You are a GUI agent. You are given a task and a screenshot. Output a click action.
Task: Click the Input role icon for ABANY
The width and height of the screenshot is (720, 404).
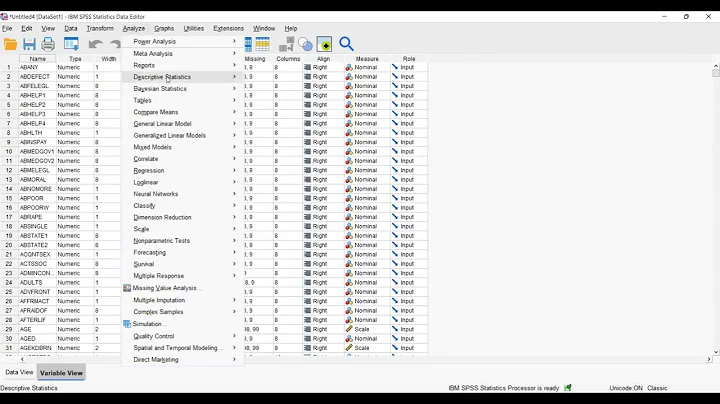[394, 67]
